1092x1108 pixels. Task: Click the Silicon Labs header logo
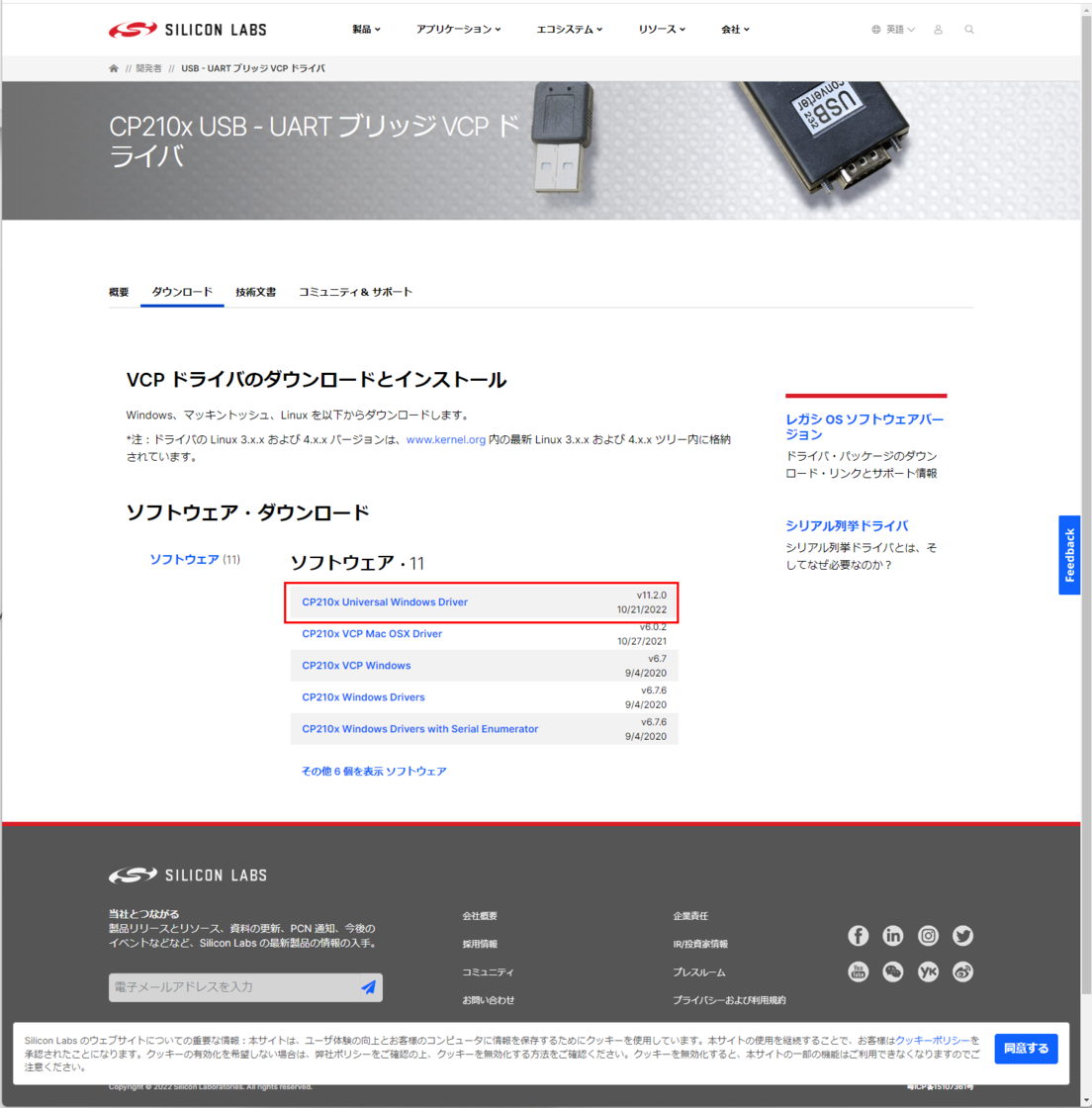187,30
